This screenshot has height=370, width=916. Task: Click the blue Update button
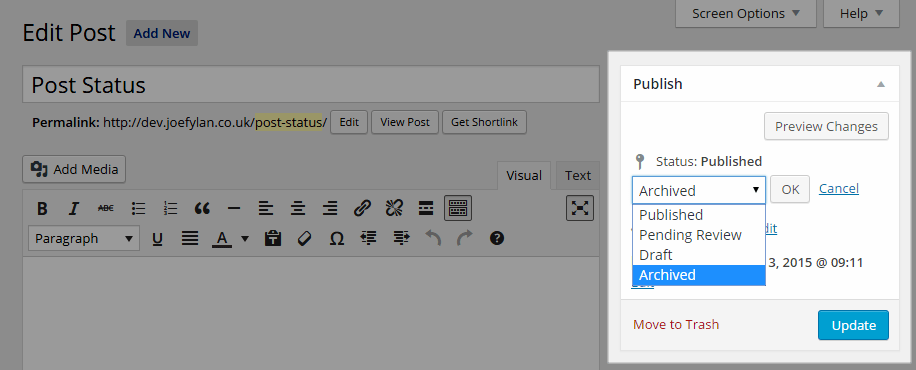click(853, 325)
